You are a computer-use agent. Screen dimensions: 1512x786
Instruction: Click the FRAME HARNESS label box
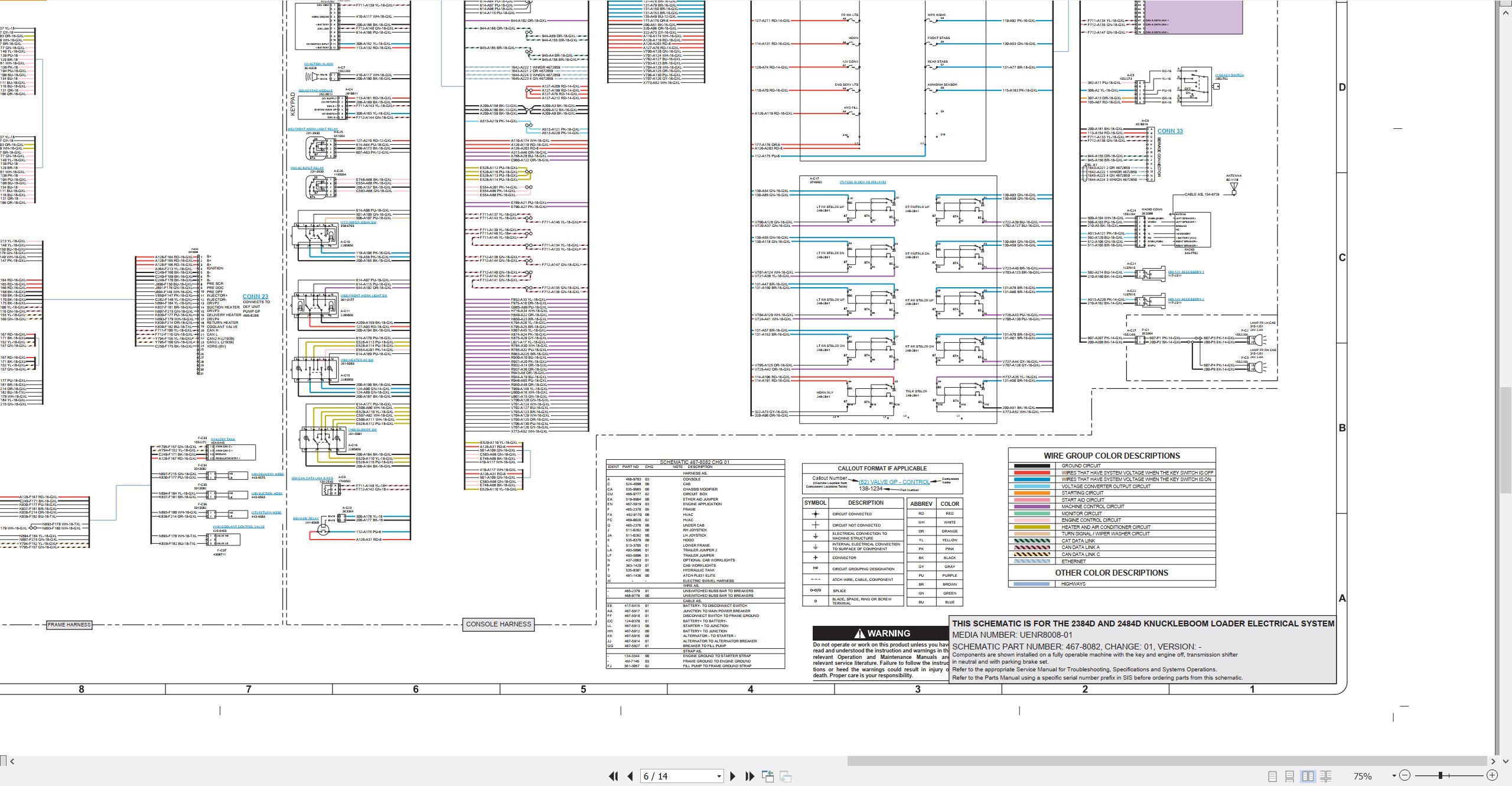[x=69, y=625]
